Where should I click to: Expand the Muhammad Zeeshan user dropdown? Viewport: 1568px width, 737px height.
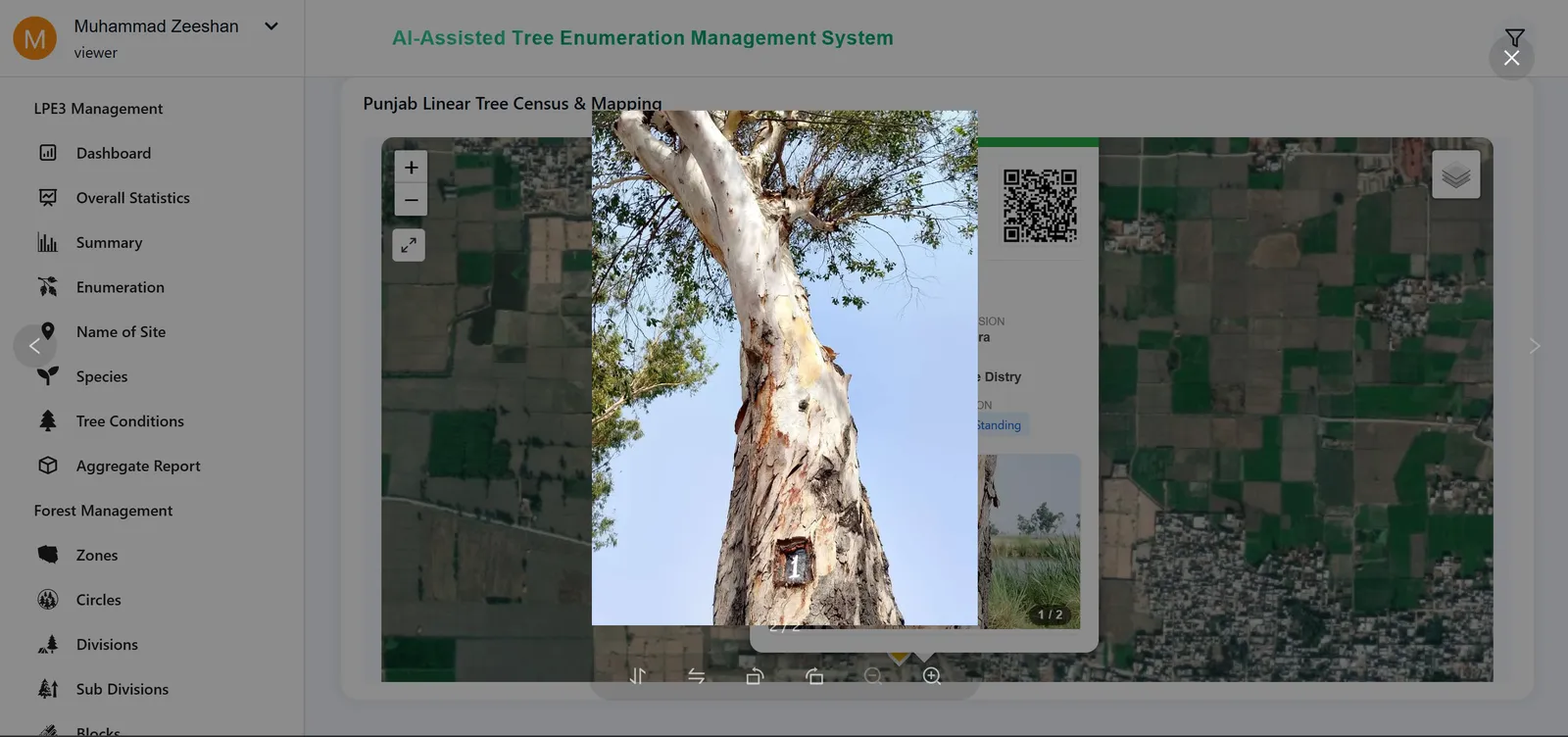pyautogui.click(x=271, y=26)
